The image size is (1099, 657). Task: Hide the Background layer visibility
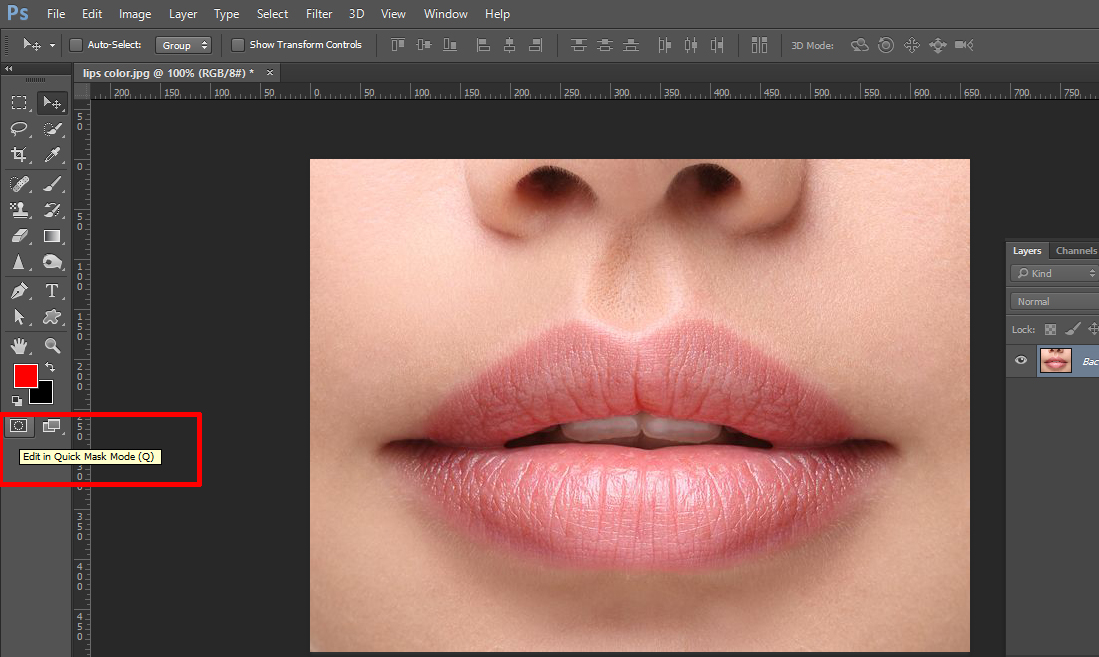click(x=1020, y=360)
